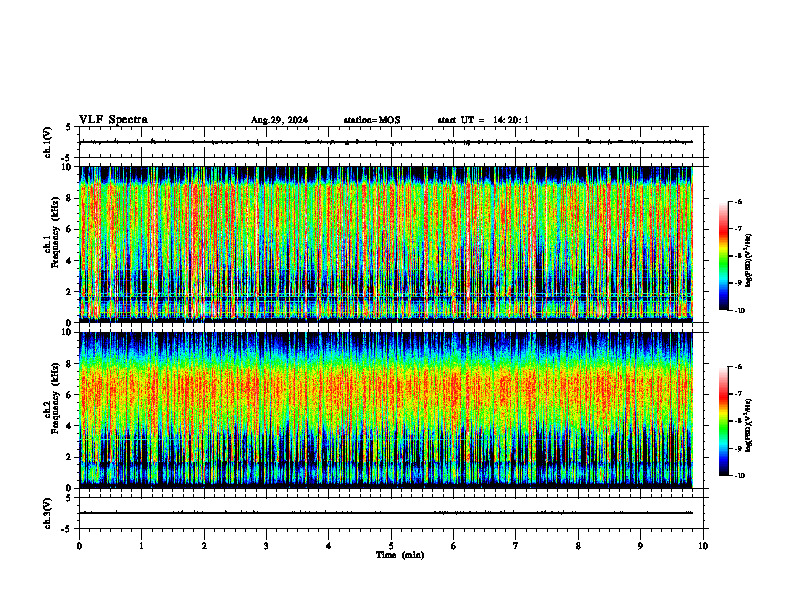Click the "ch.1(V)" axis label
The width and height of the screenshot is (792, 612).
click(48, 142)
